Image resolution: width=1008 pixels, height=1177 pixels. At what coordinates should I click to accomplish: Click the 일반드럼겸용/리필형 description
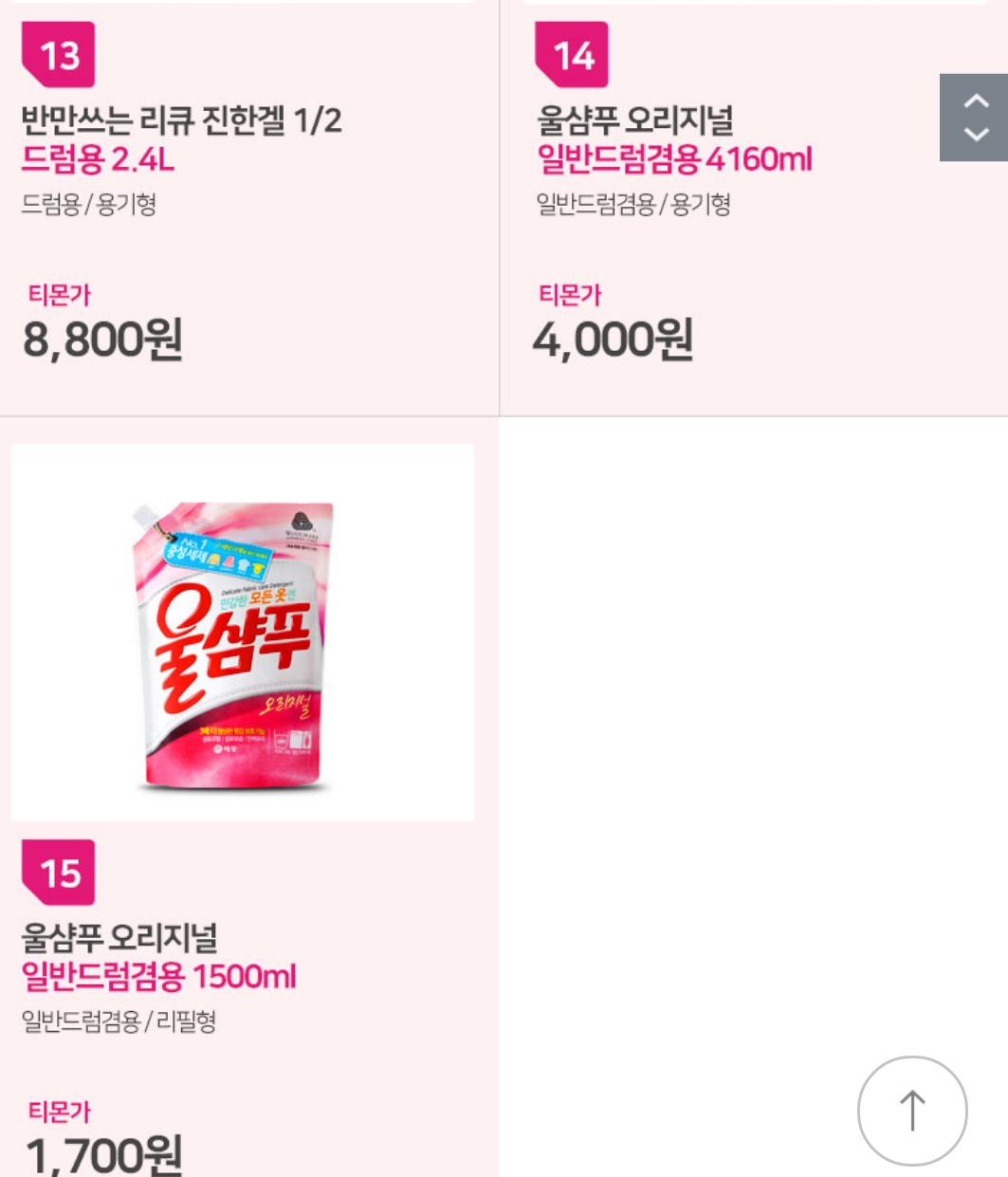tap(119, 1021)
